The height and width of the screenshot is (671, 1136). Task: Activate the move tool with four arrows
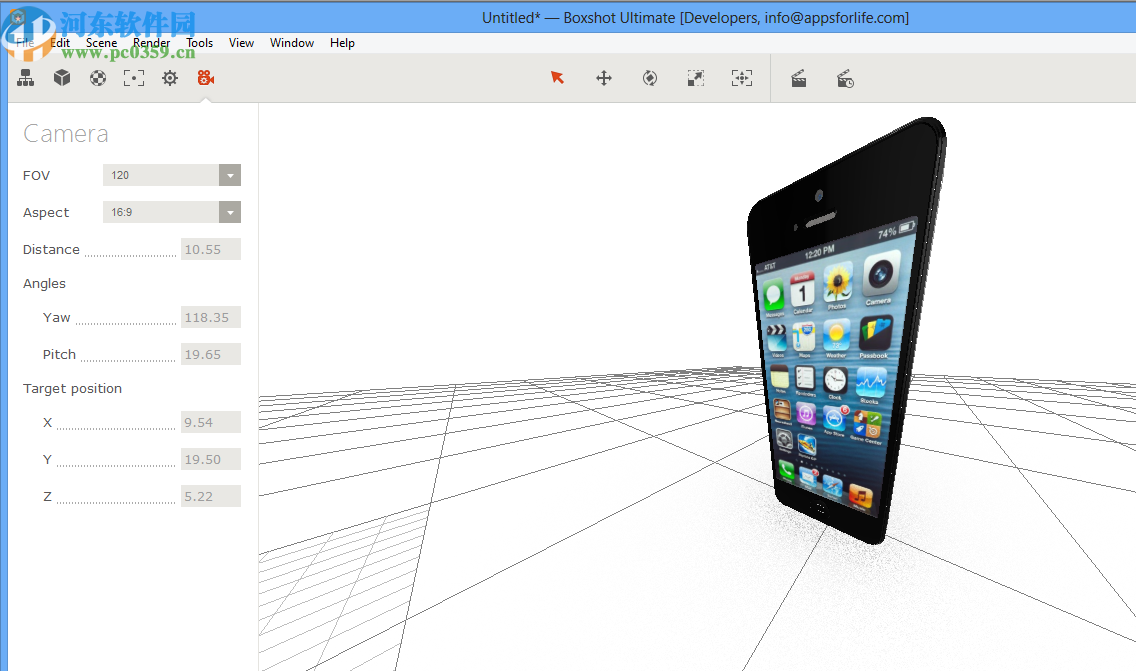point(604,78)
